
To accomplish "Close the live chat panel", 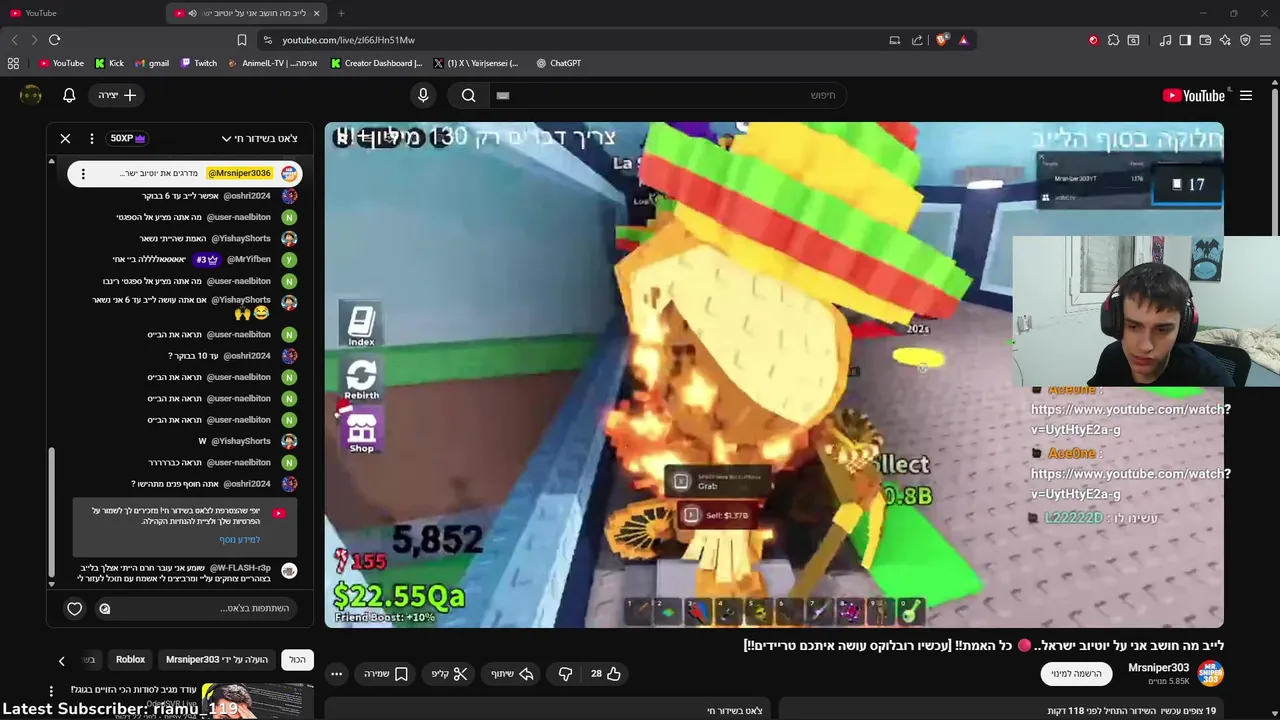I will [65, 138].
